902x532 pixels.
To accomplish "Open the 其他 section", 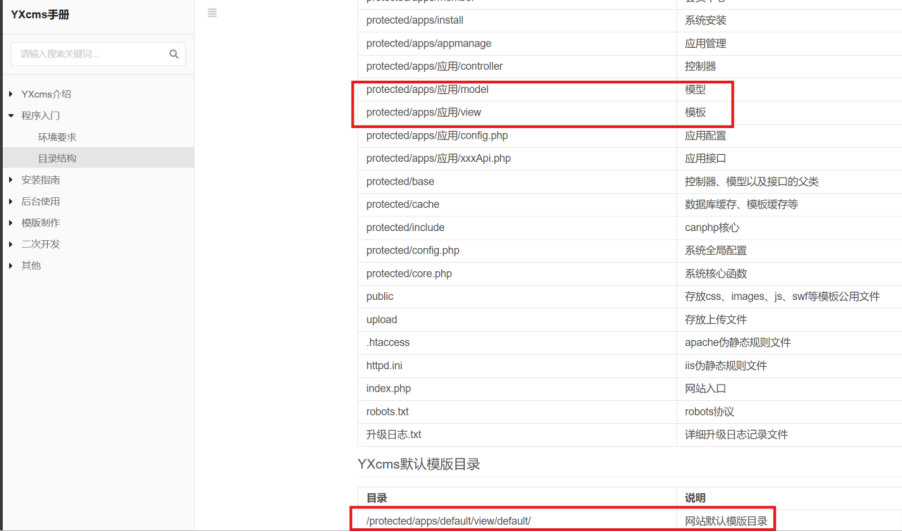I will 31,265.
